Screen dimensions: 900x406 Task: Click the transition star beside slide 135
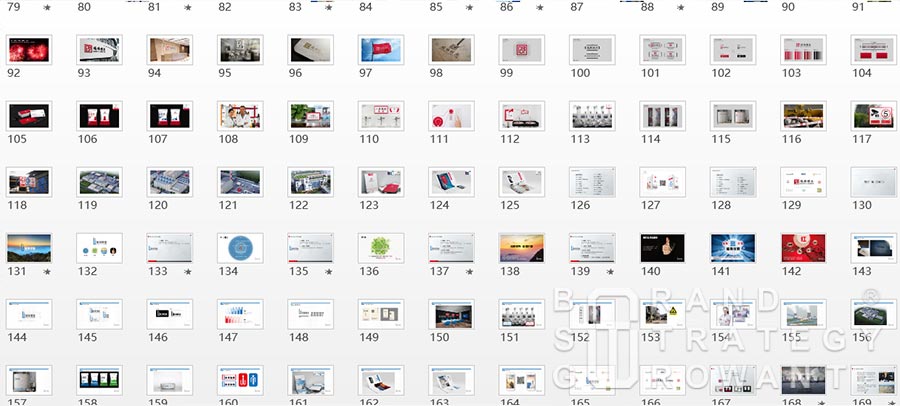(x=329, y=272)
